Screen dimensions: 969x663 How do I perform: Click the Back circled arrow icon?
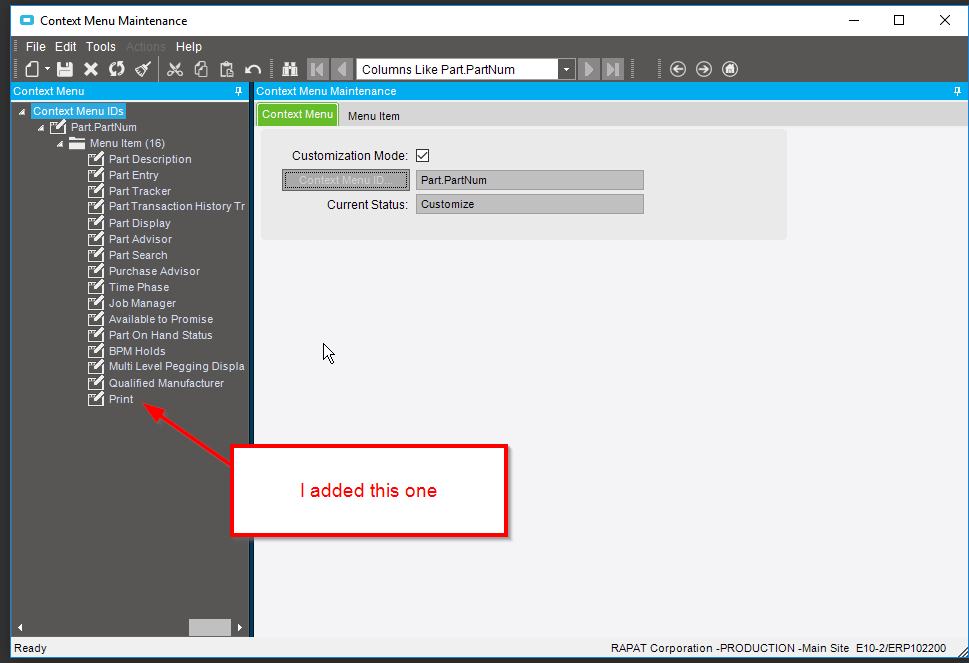point(678,69)
